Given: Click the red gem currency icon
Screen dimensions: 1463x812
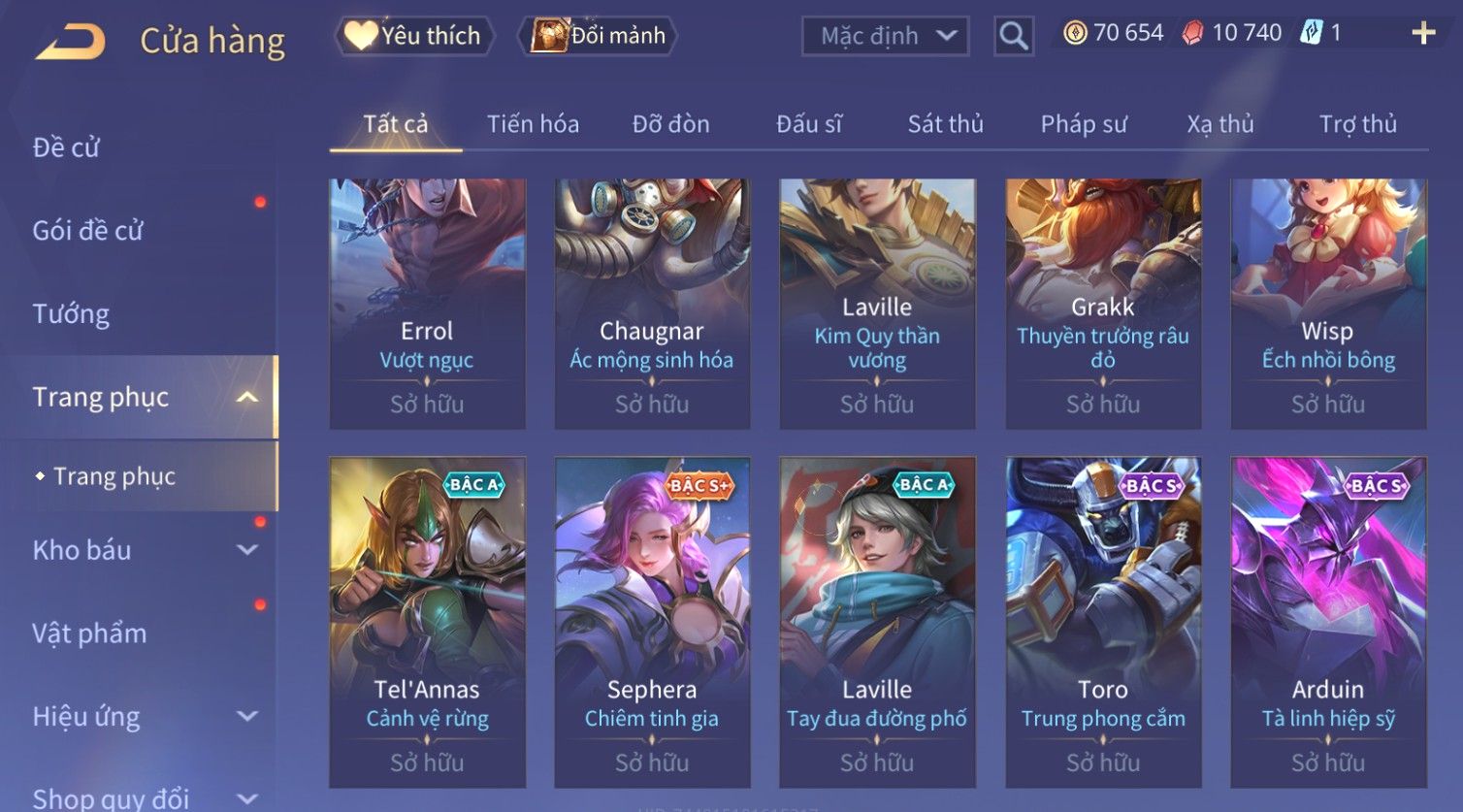Looking at the screenshot, I should click(1193, 34).
